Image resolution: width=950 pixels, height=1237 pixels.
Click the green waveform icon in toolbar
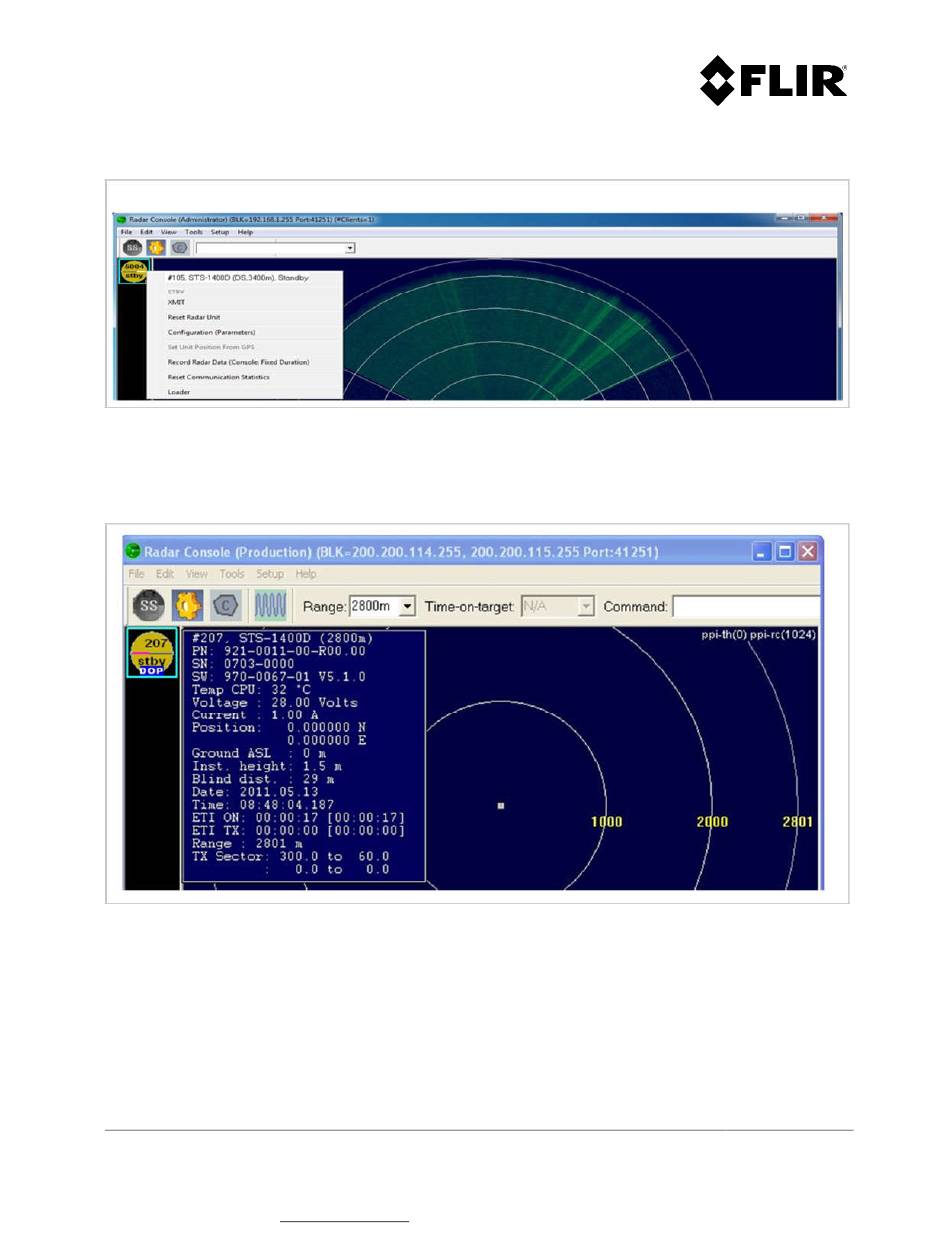tap(271, 606)
